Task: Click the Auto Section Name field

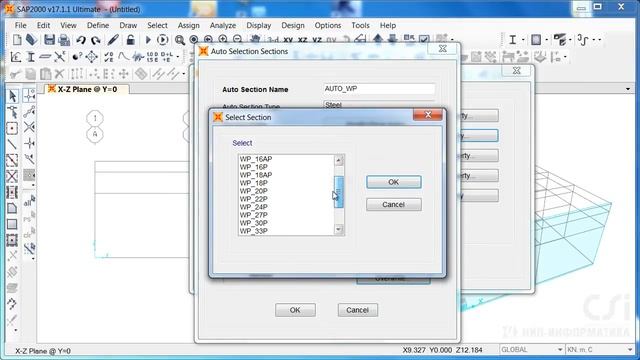Action: pyautogui.click(x=379, y=89)
